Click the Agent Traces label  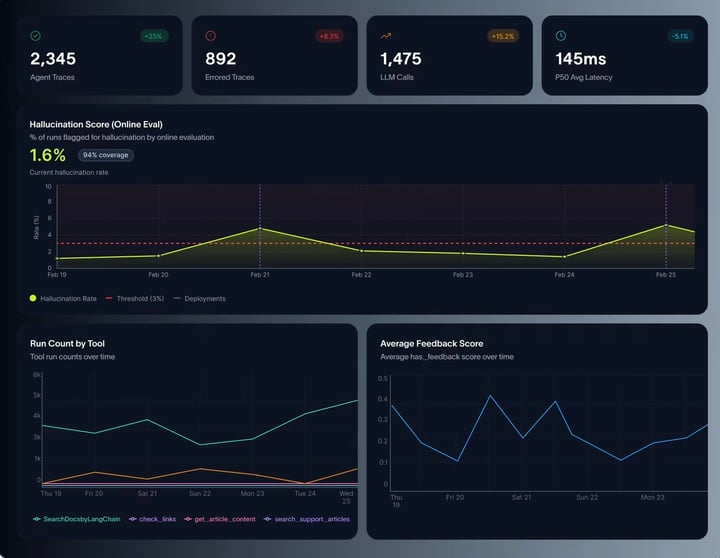(x=52, y=77)
